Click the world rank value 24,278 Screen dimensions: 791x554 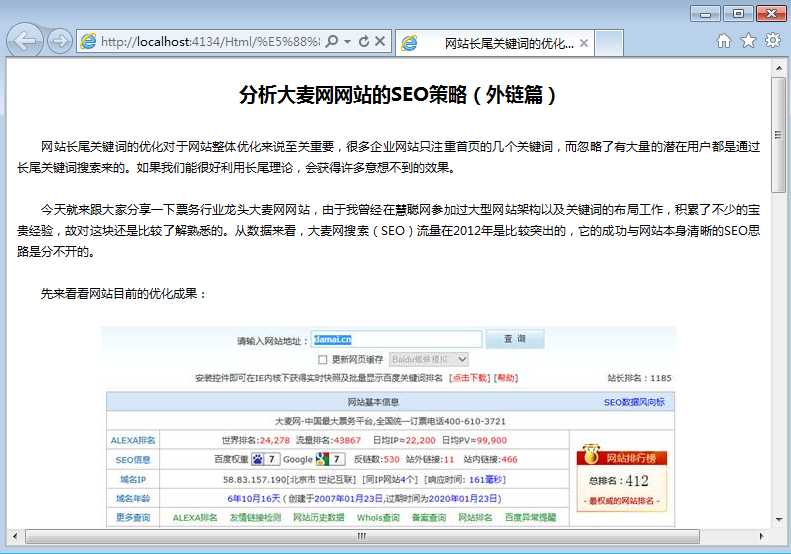(x=275, y=440)
